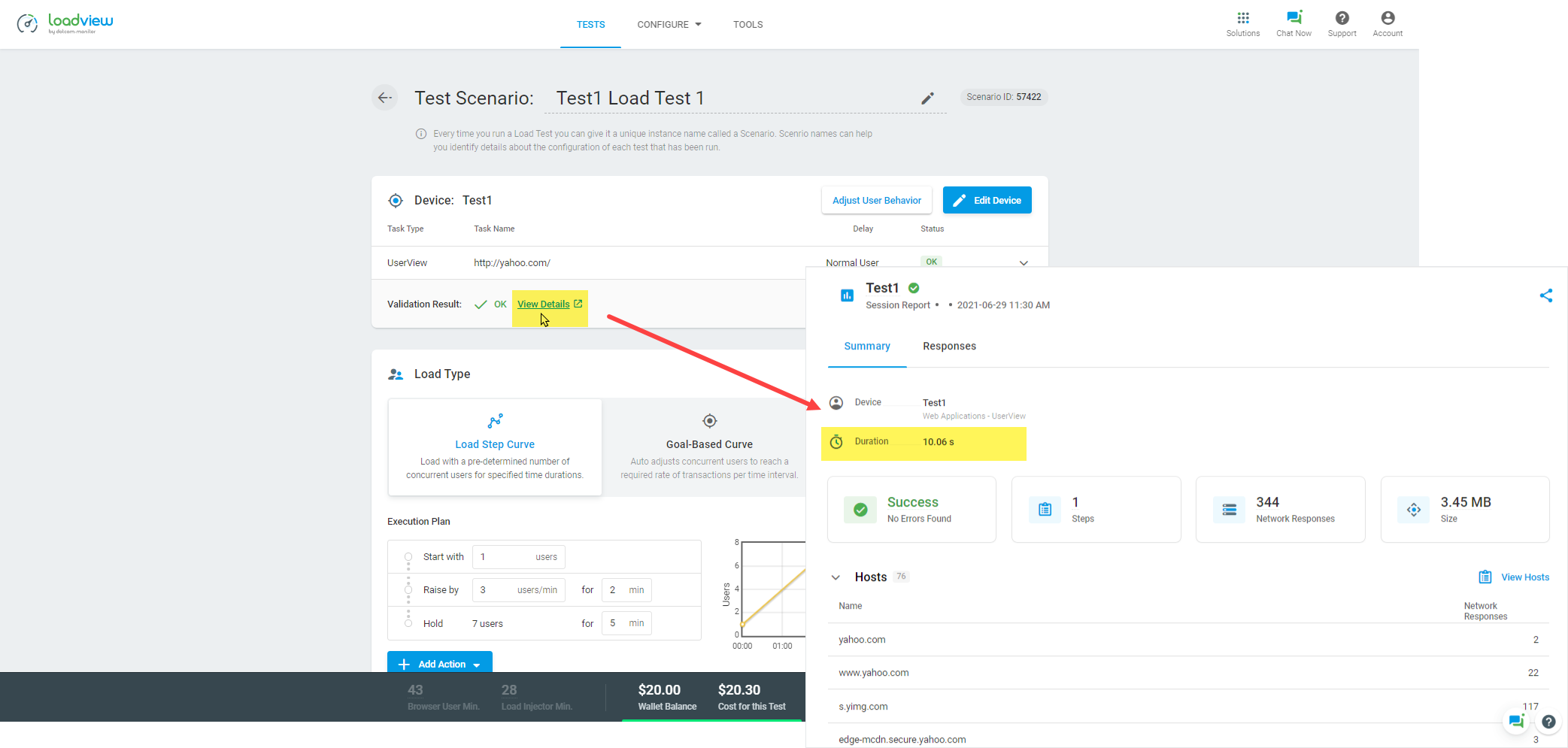Edit scenario name with the pencil icon
Screen dimensions: 1568x748
[927, 98]
